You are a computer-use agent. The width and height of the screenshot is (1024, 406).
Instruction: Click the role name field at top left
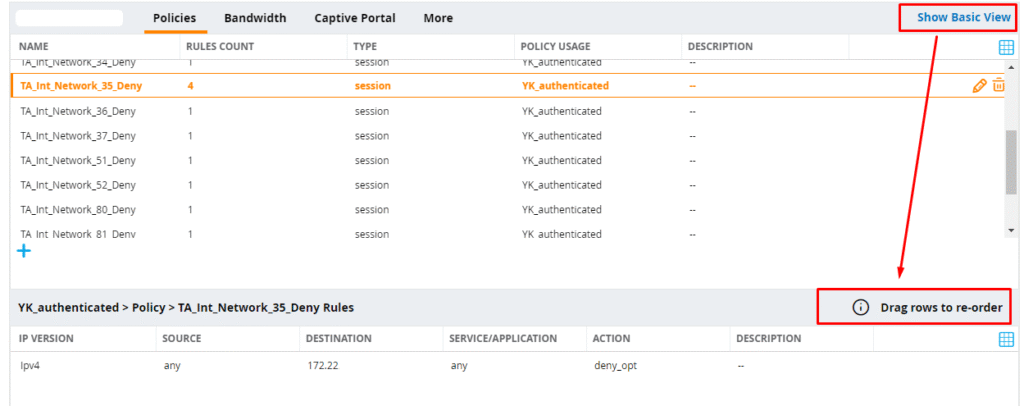(70, 18)
